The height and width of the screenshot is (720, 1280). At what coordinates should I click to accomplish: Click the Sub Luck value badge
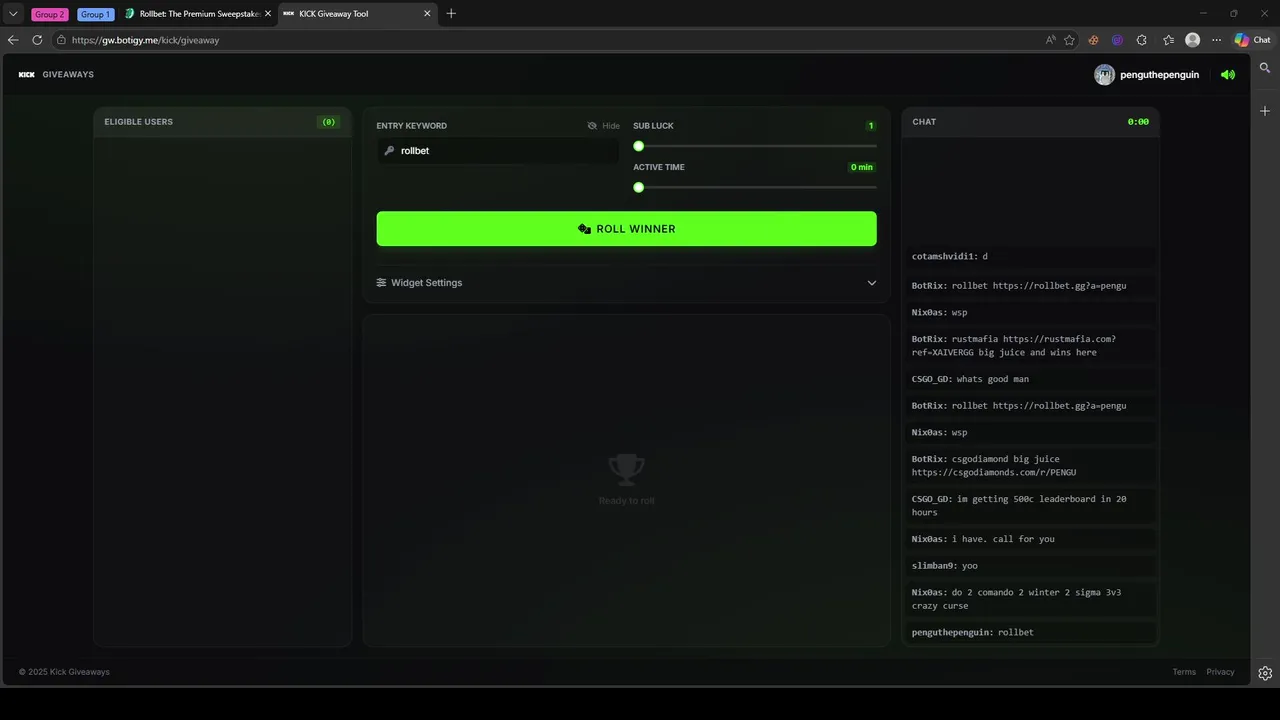coord(870,126)
